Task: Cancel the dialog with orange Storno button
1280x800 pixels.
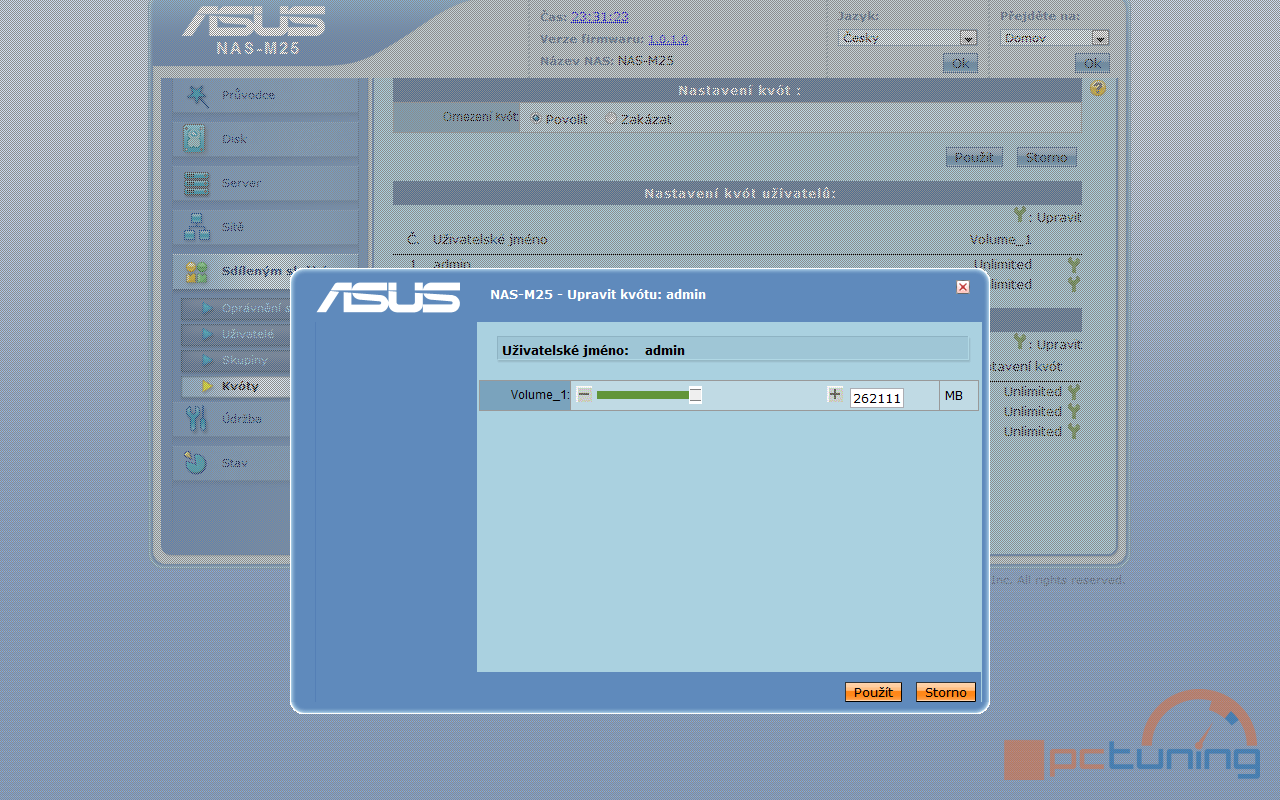Action: coord(945,692)
